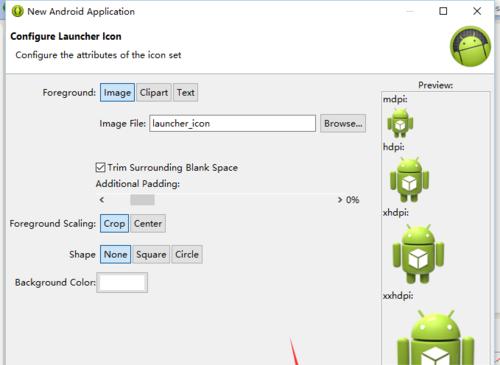Click the Android wizard banner icon
This screenshot has height=365, width=500.
pyautogui.click(x=470, y=46)
